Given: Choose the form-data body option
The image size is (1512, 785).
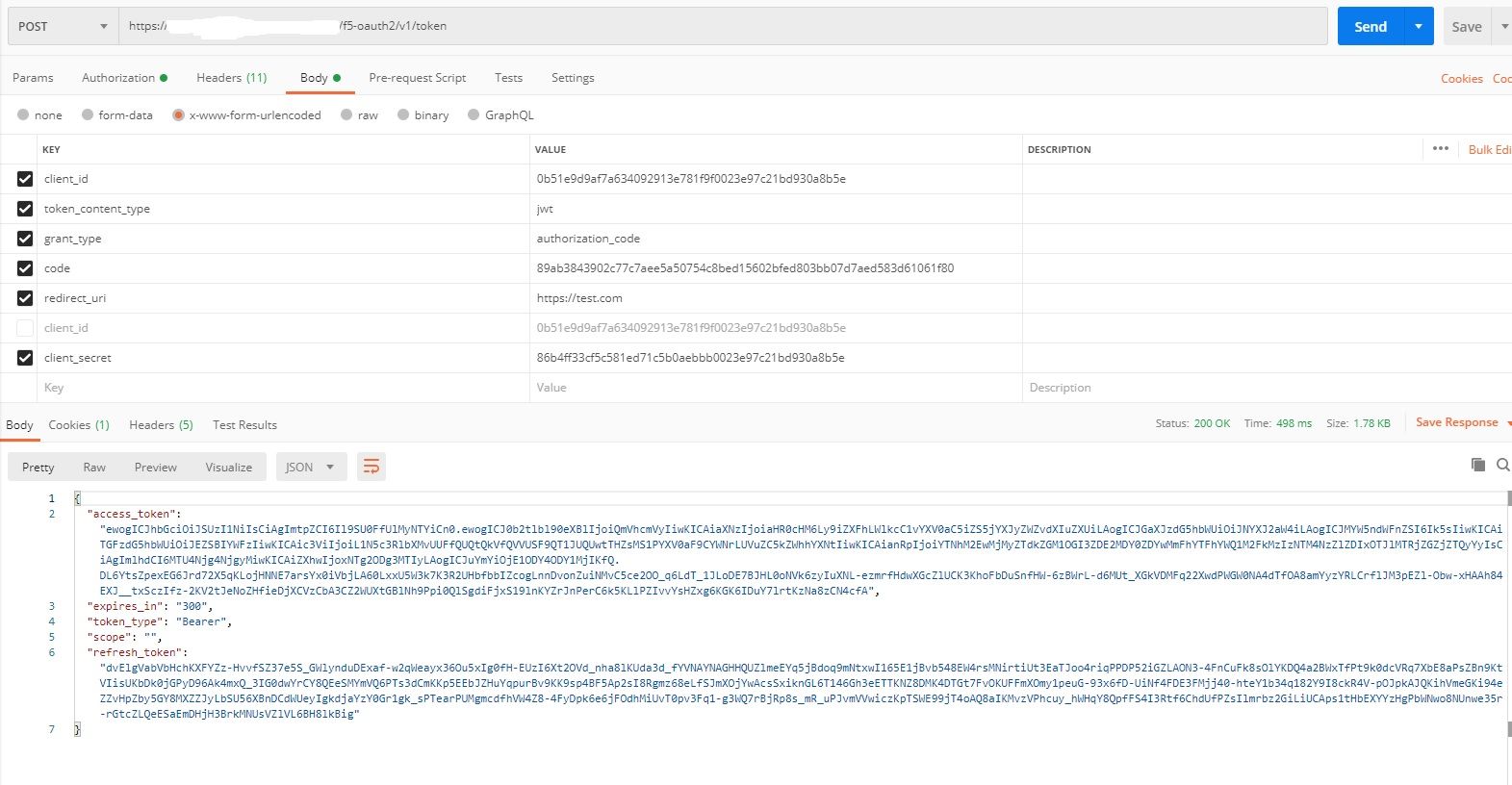Looking at the screenshot, I should (88, 115).
